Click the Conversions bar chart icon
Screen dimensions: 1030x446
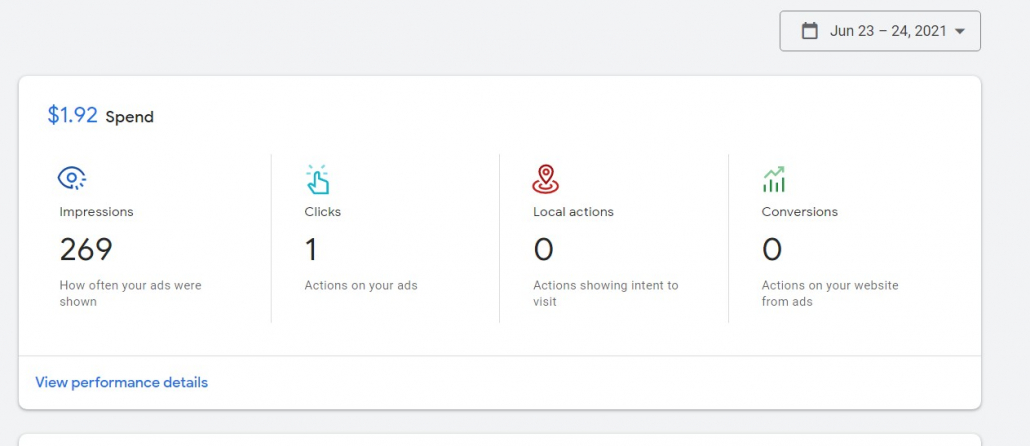[x=774, y=179]
